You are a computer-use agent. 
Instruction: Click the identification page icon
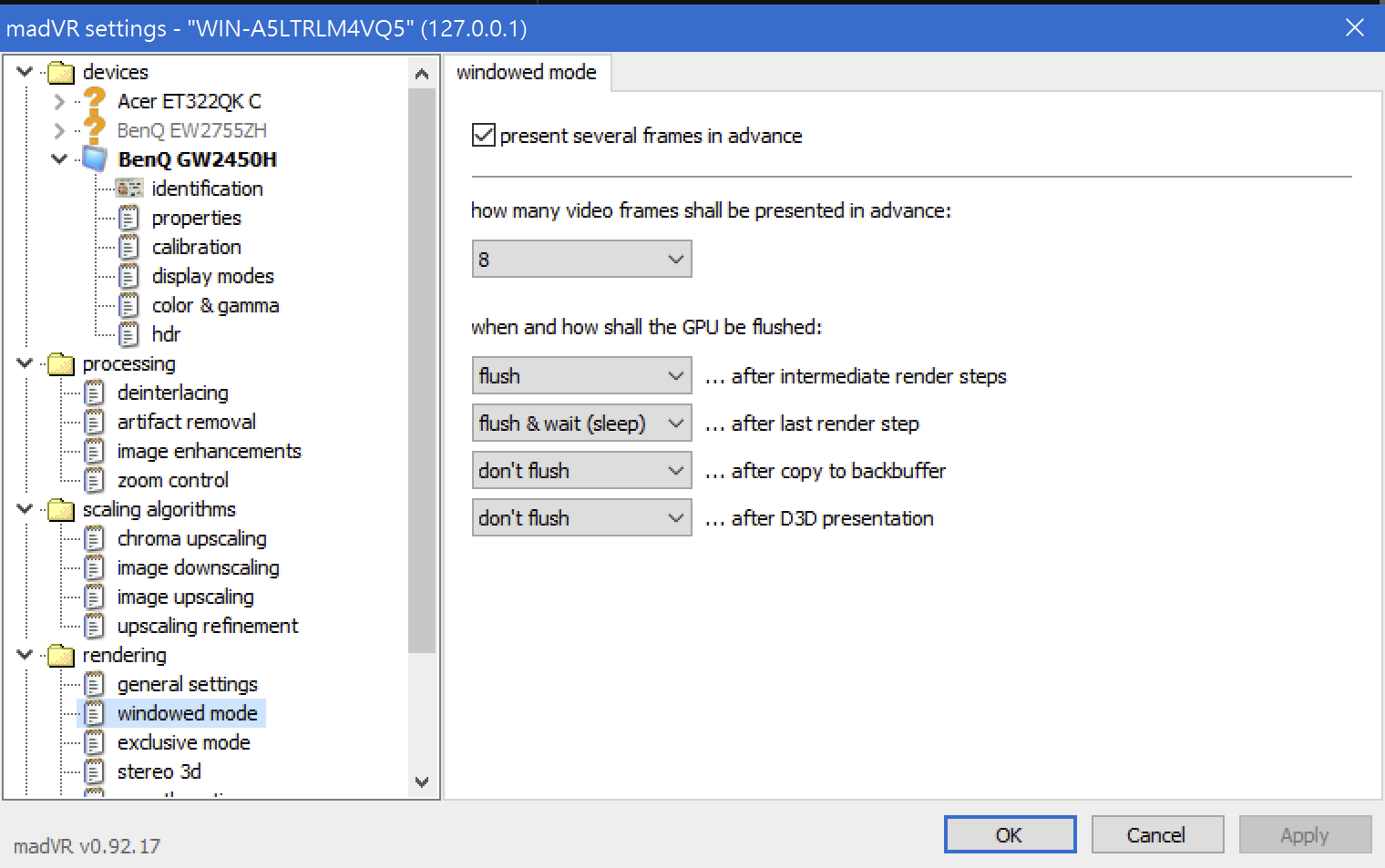pos(129,189)
